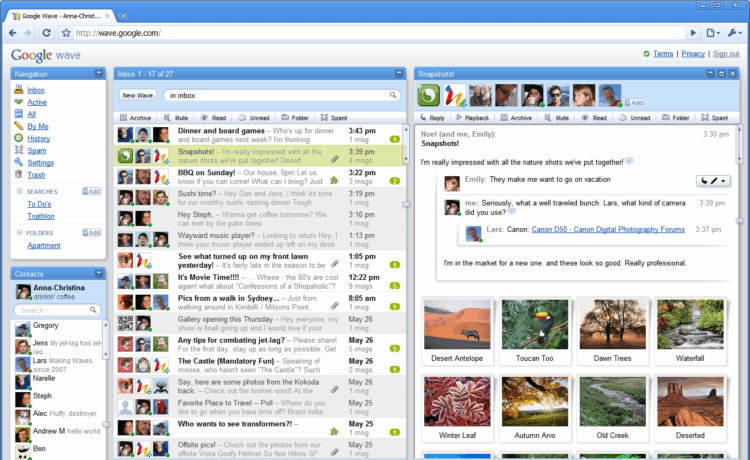The height and width of the screenshot is (460, 750).
Task: Open the Trash bin icon
Action: coord(19,174)
